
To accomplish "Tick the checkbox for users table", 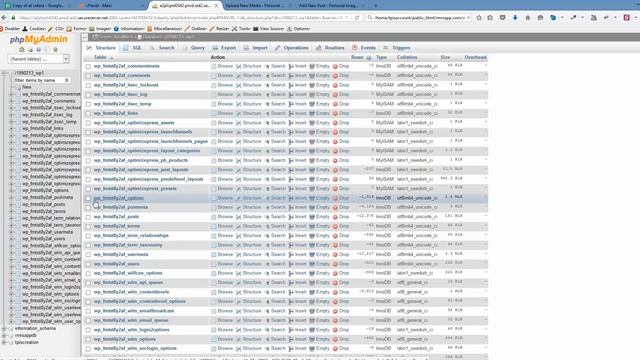I will [x=88, y=264].
